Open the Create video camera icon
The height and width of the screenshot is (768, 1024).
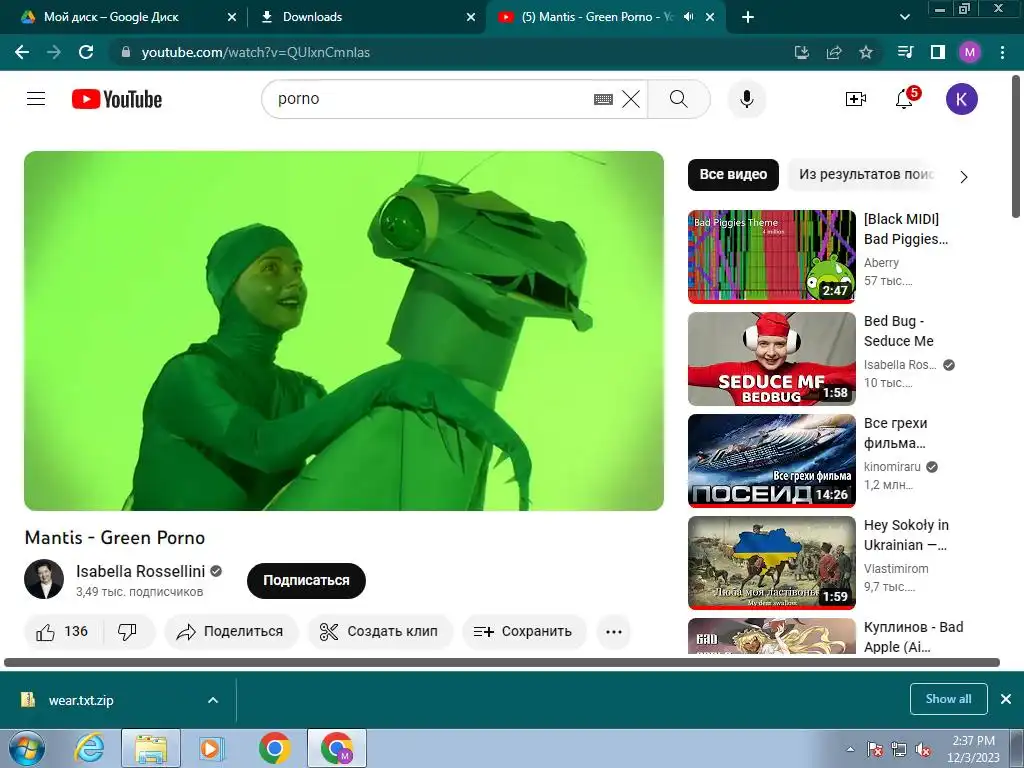[x=856, y=99]
